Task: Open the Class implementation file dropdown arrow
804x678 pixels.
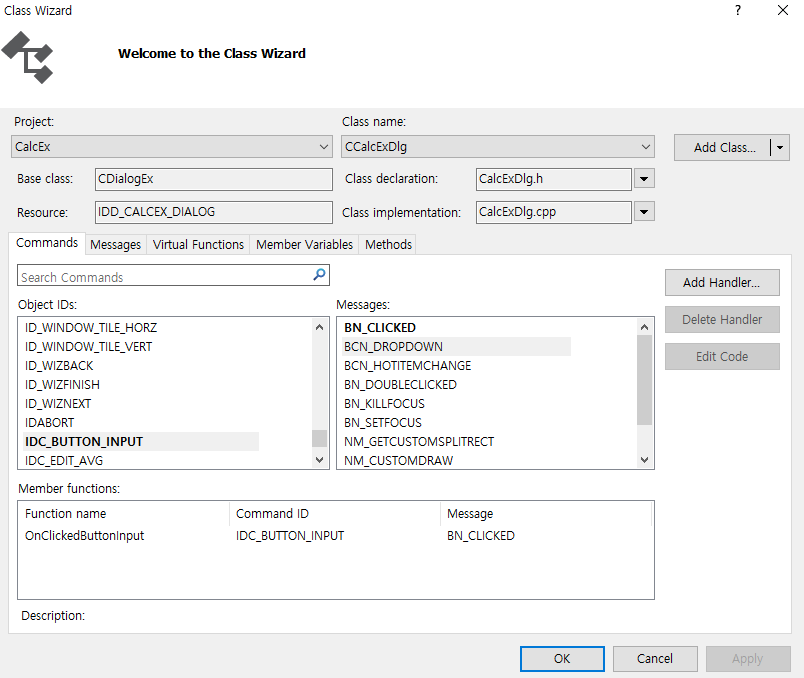Action: pos(644,211)
